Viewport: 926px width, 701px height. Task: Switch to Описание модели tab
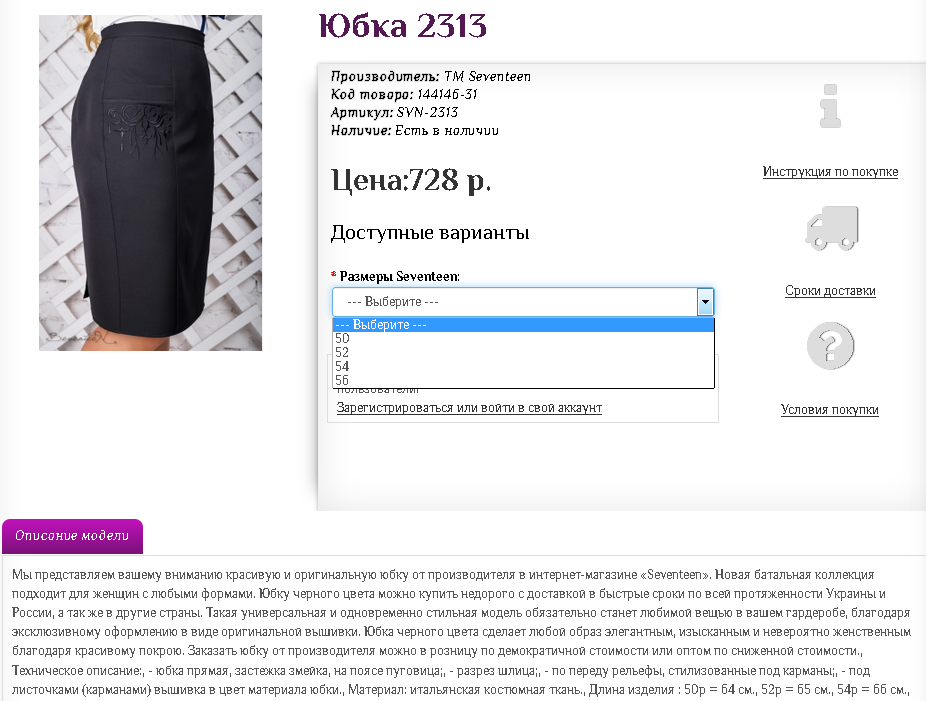click(x=72, y=536)
